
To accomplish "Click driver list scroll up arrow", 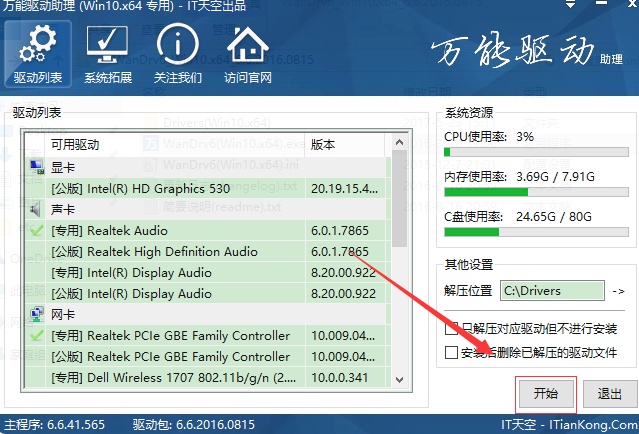I will [399, 142].
